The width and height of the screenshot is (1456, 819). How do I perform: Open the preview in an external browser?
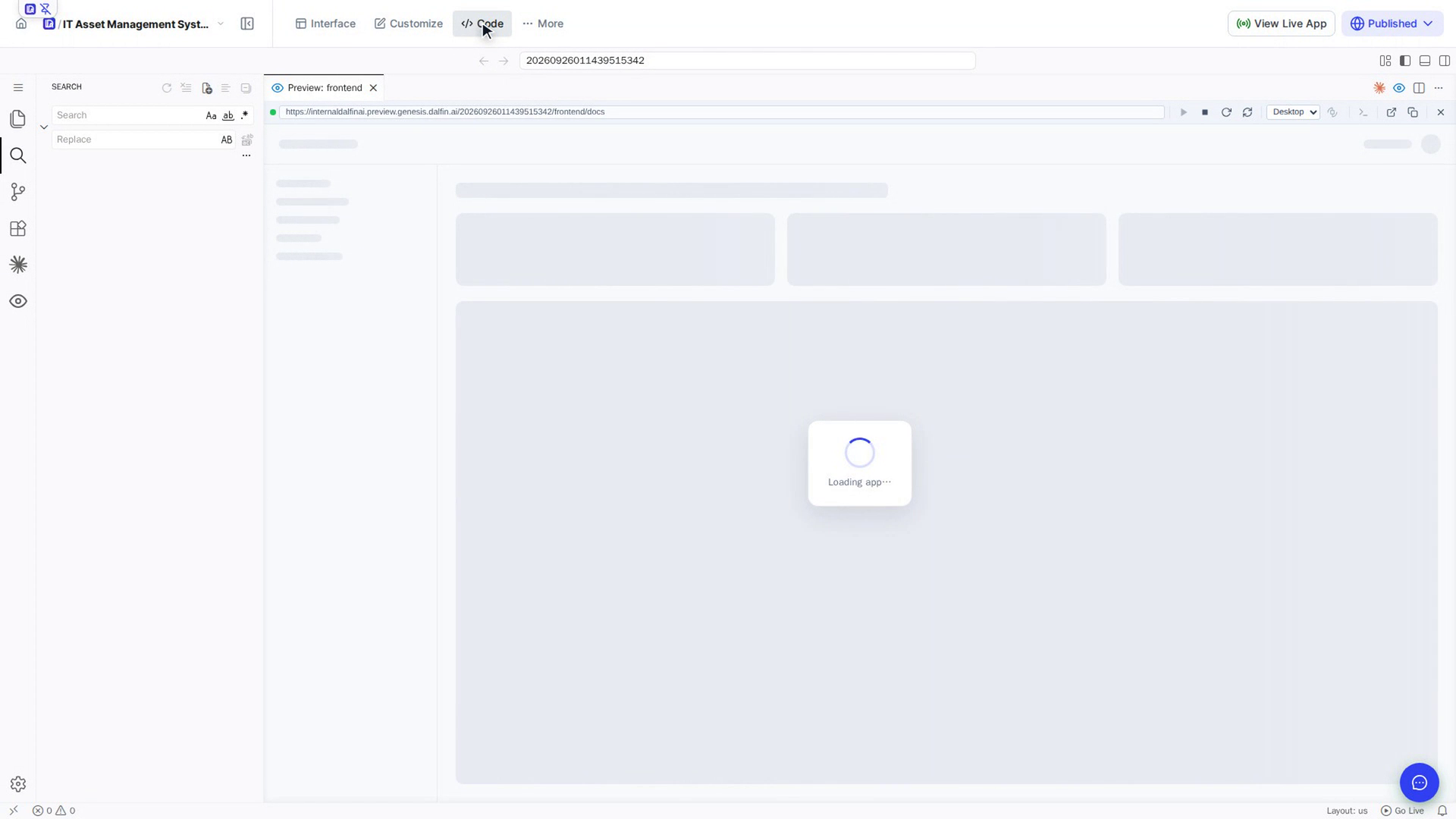(1392, 112)
